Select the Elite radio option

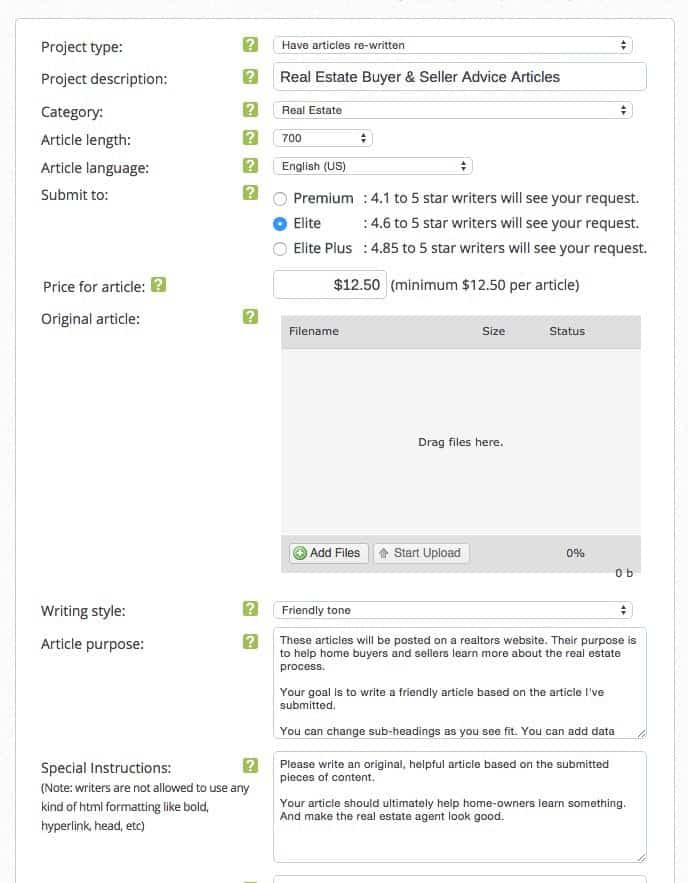(280, 224)
